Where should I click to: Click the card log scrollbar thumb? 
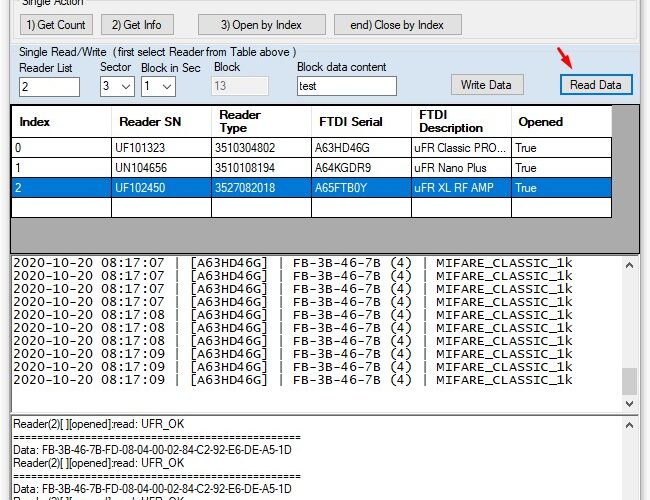(x=629, y=381)
